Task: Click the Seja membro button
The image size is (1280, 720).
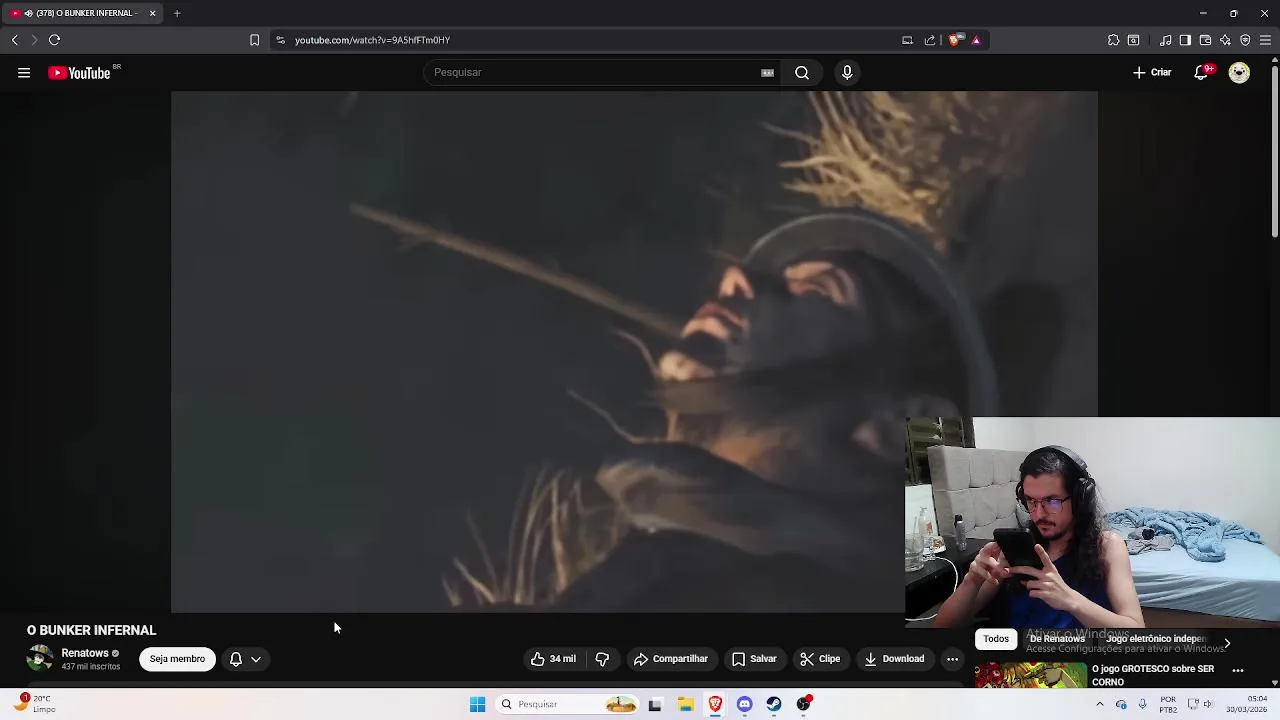Action: click(177, 659)
